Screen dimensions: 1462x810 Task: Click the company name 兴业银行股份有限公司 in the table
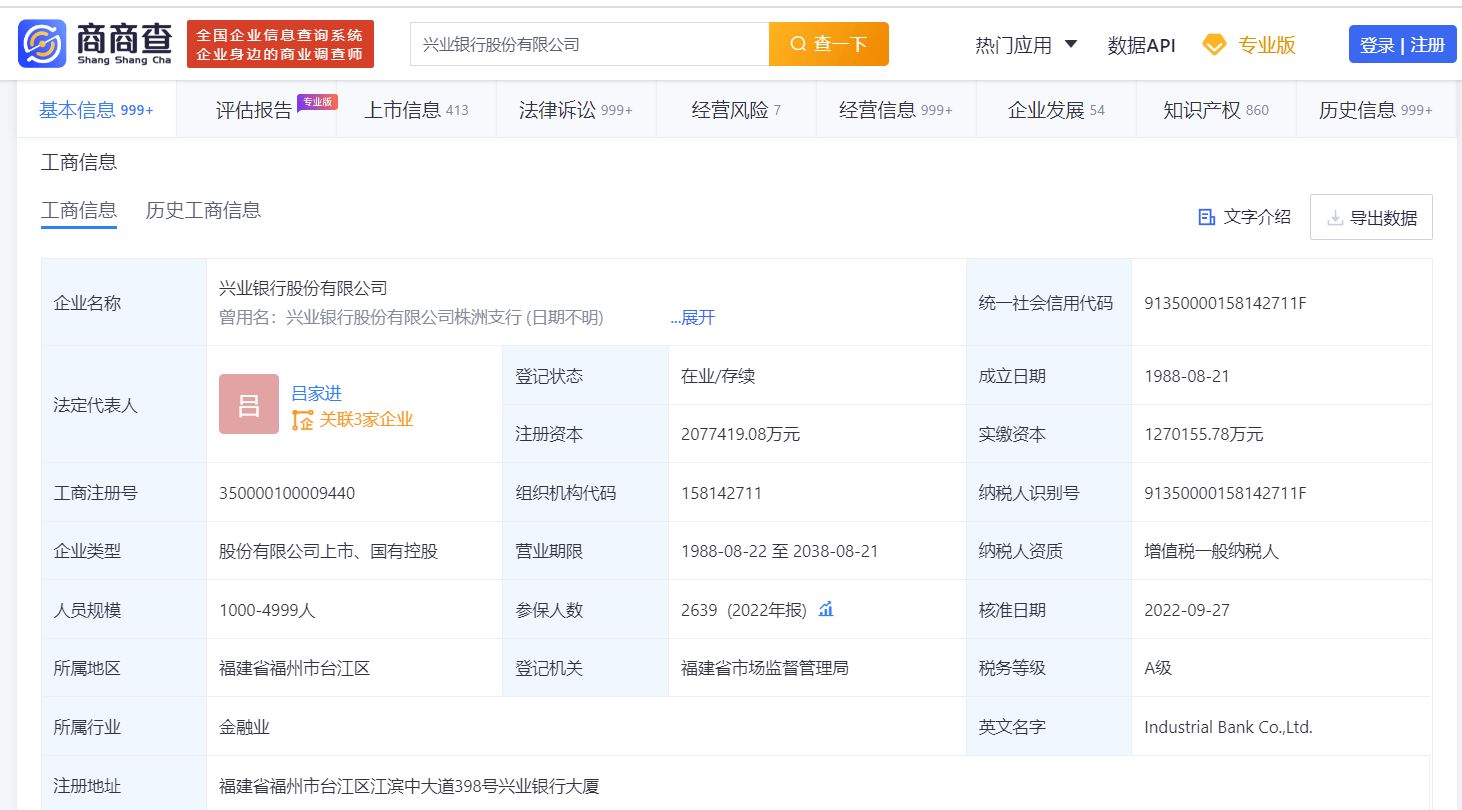coord(303,288)
